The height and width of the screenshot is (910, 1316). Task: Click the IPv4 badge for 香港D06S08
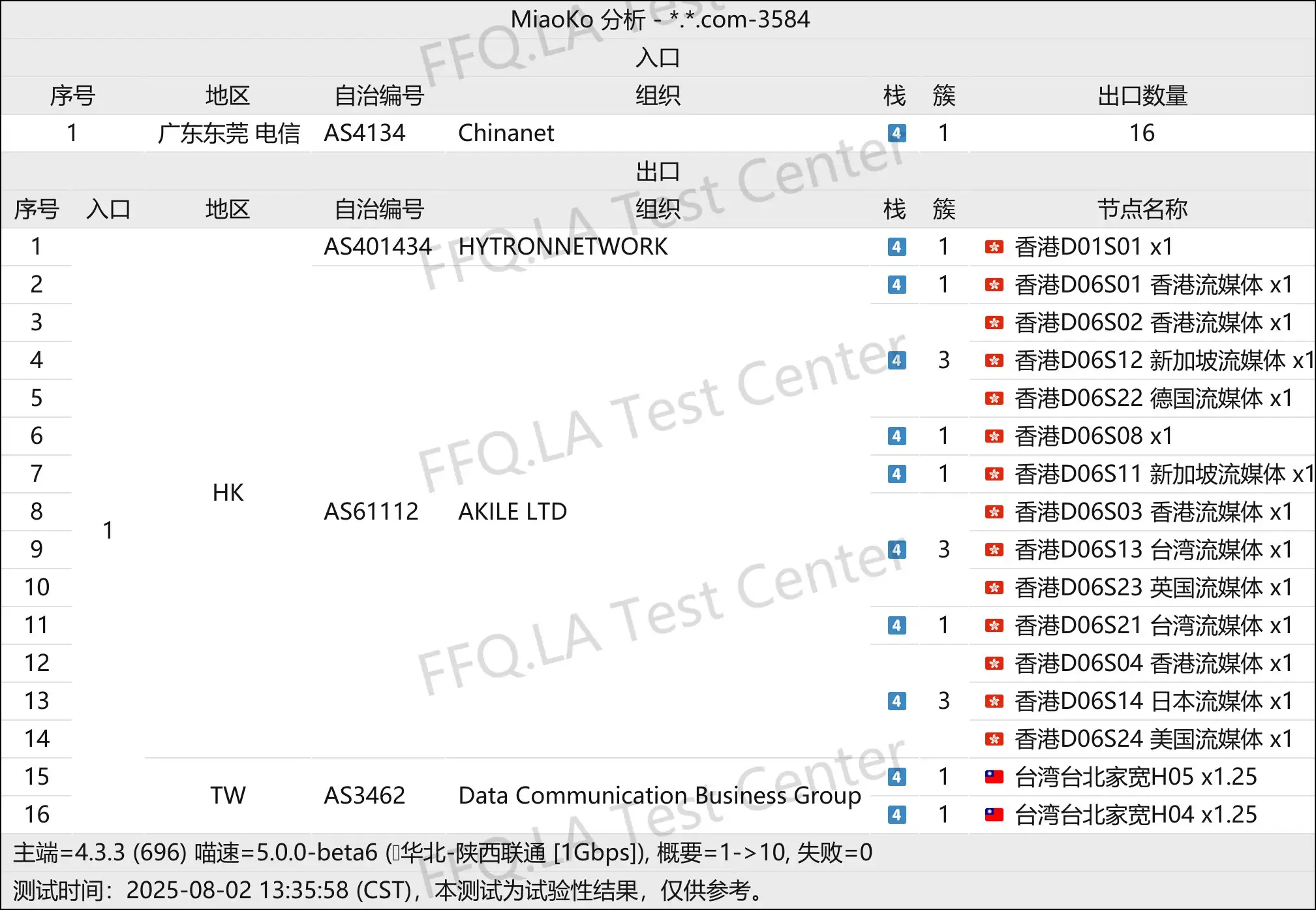pos(896,436)
